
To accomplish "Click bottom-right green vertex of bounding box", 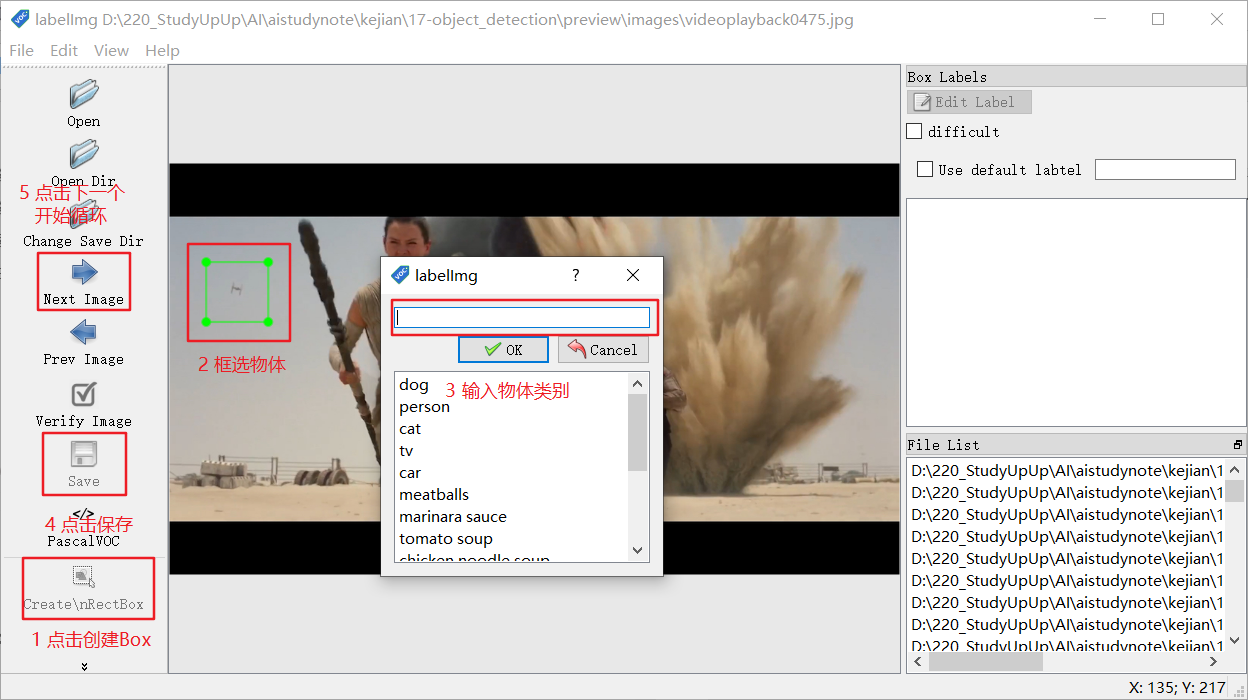I will [268, 321].
